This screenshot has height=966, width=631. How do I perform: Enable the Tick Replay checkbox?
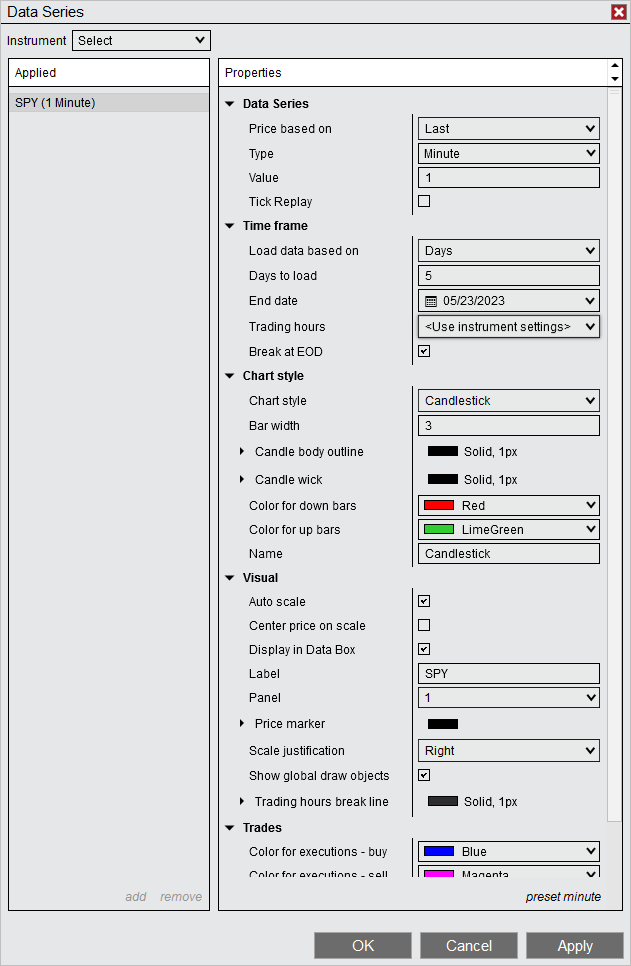click(x=424, y=201)
